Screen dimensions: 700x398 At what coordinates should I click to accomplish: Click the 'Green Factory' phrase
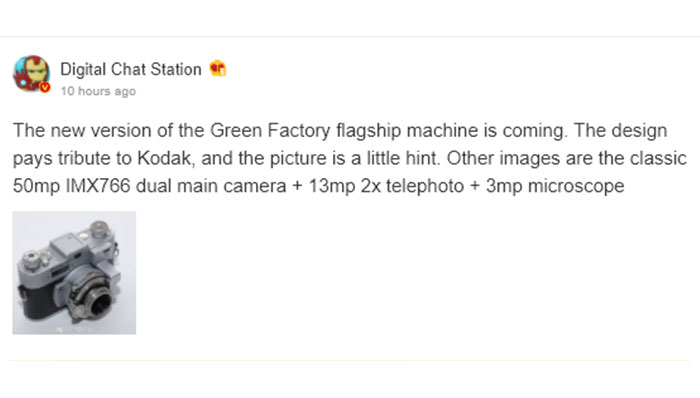tap(270, 131)
